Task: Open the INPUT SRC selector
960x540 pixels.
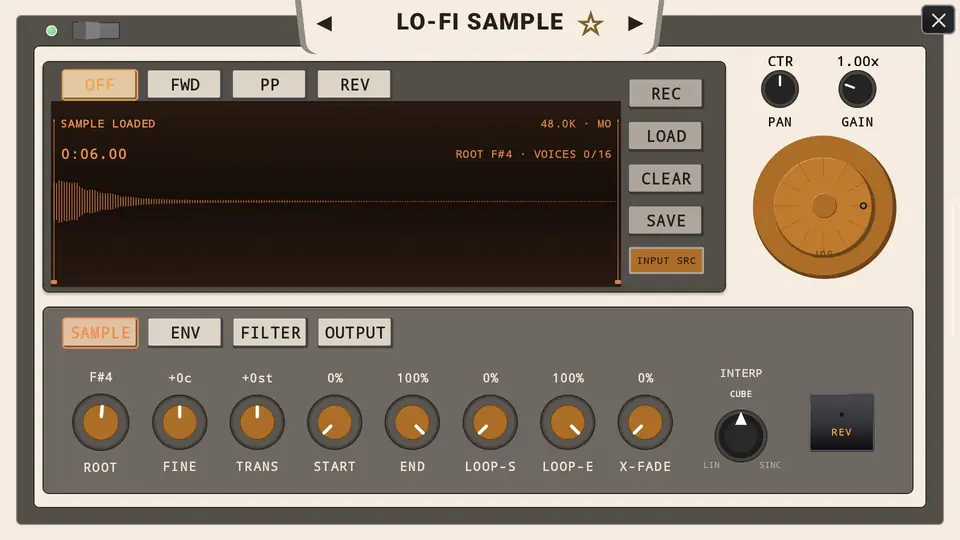Action: (x=666, y=260)
